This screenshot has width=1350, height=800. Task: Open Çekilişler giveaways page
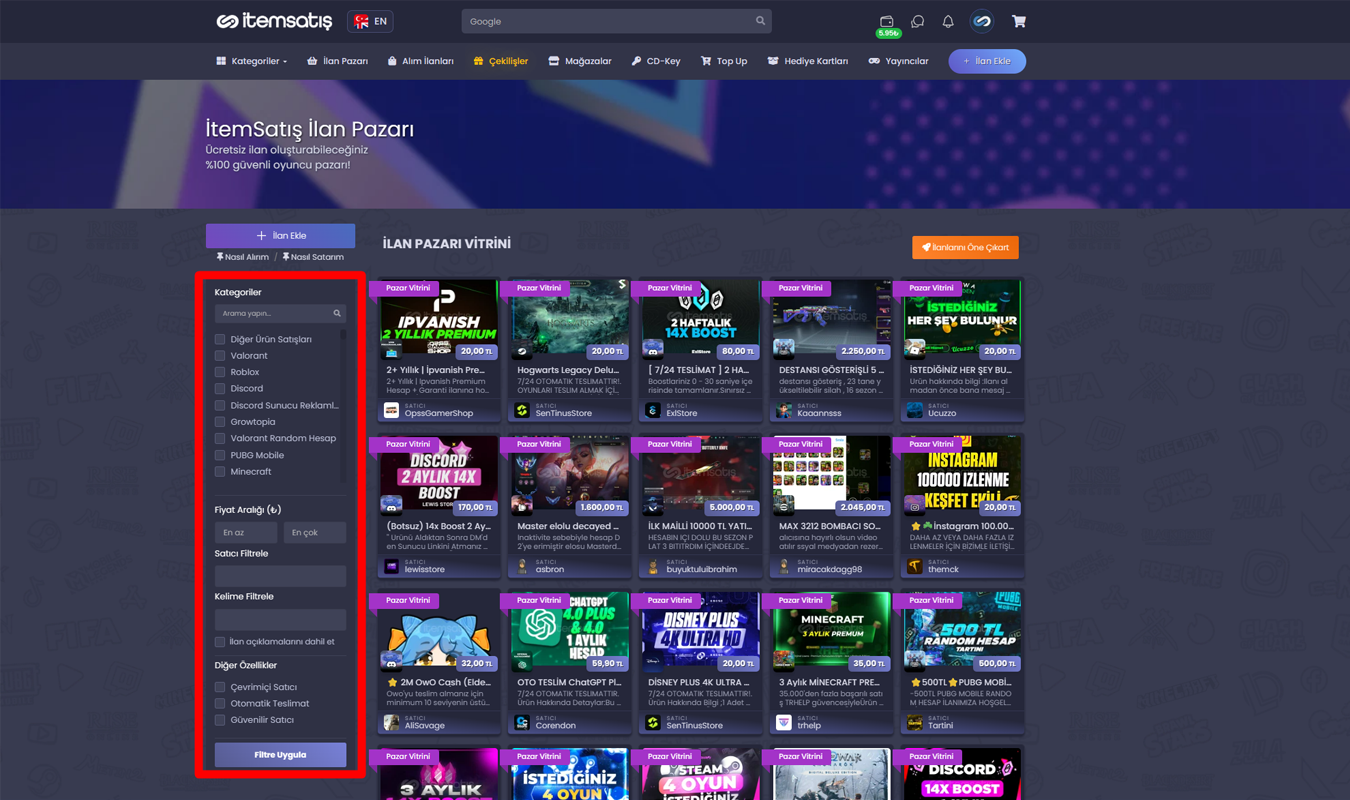click(500, 61)
